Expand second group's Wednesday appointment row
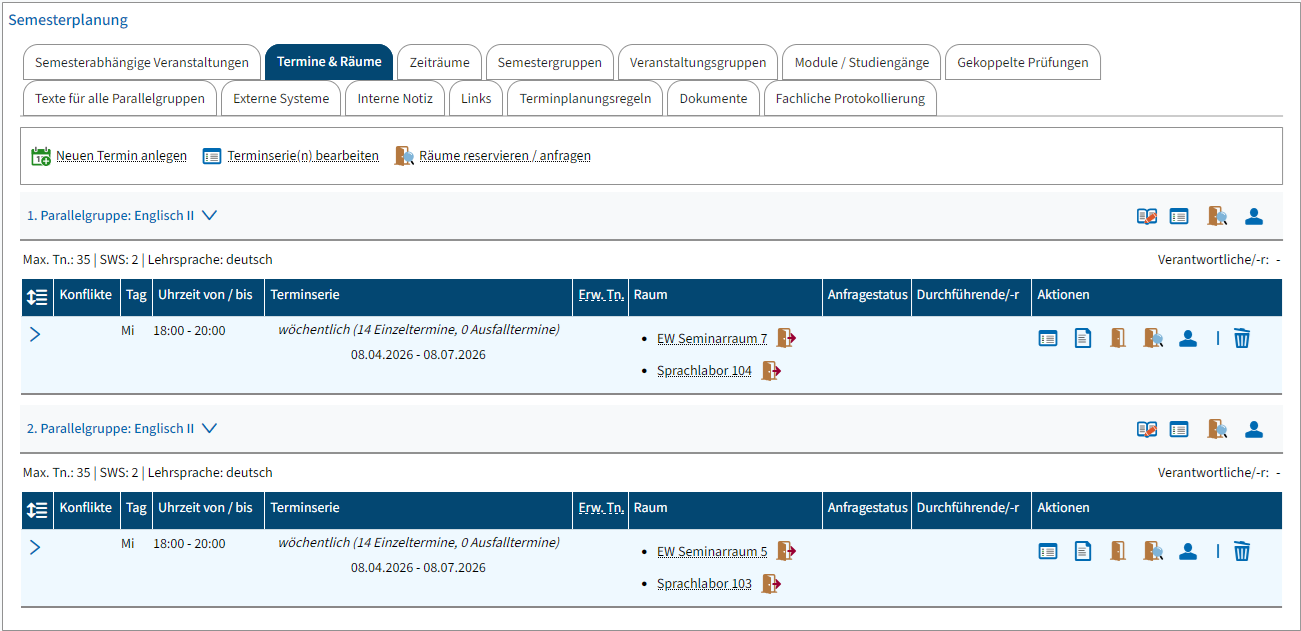Viewport: 1301px width, 631px height. [x=35, y=547]
